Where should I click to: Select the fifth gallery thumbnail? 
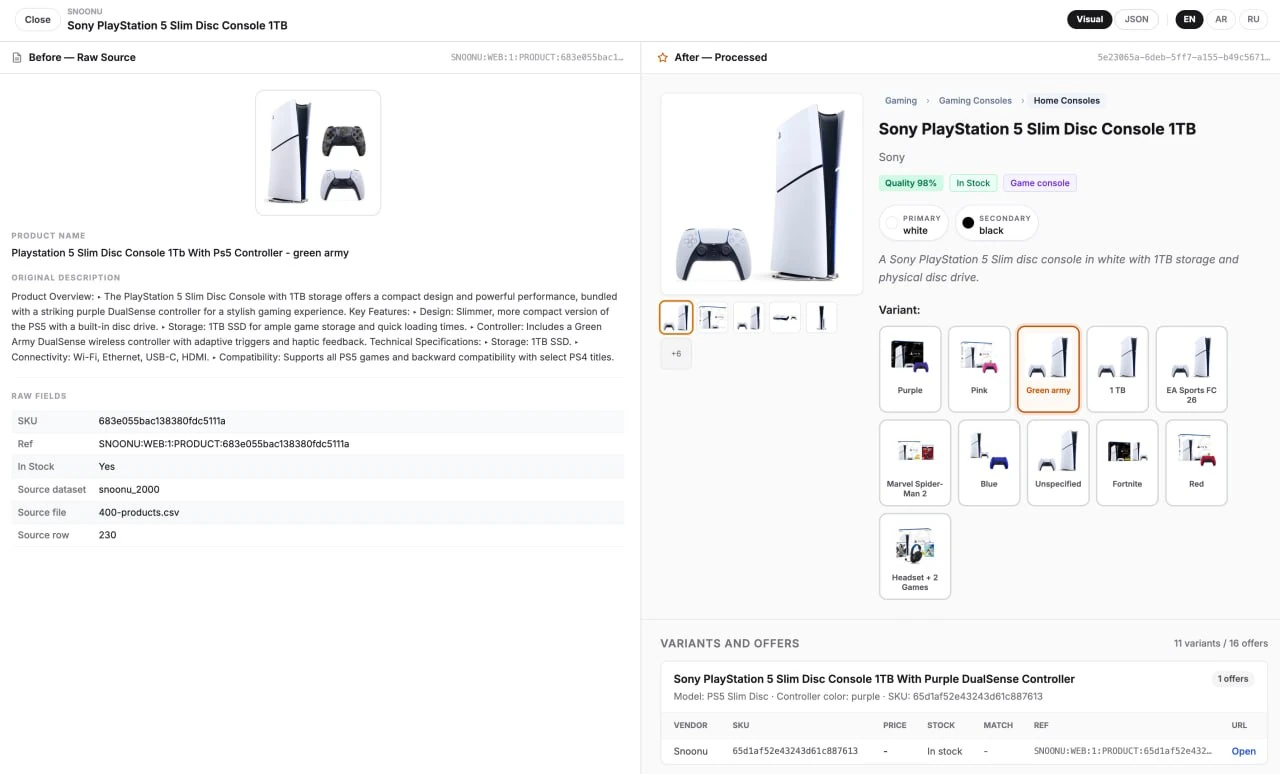coord(821,317)
